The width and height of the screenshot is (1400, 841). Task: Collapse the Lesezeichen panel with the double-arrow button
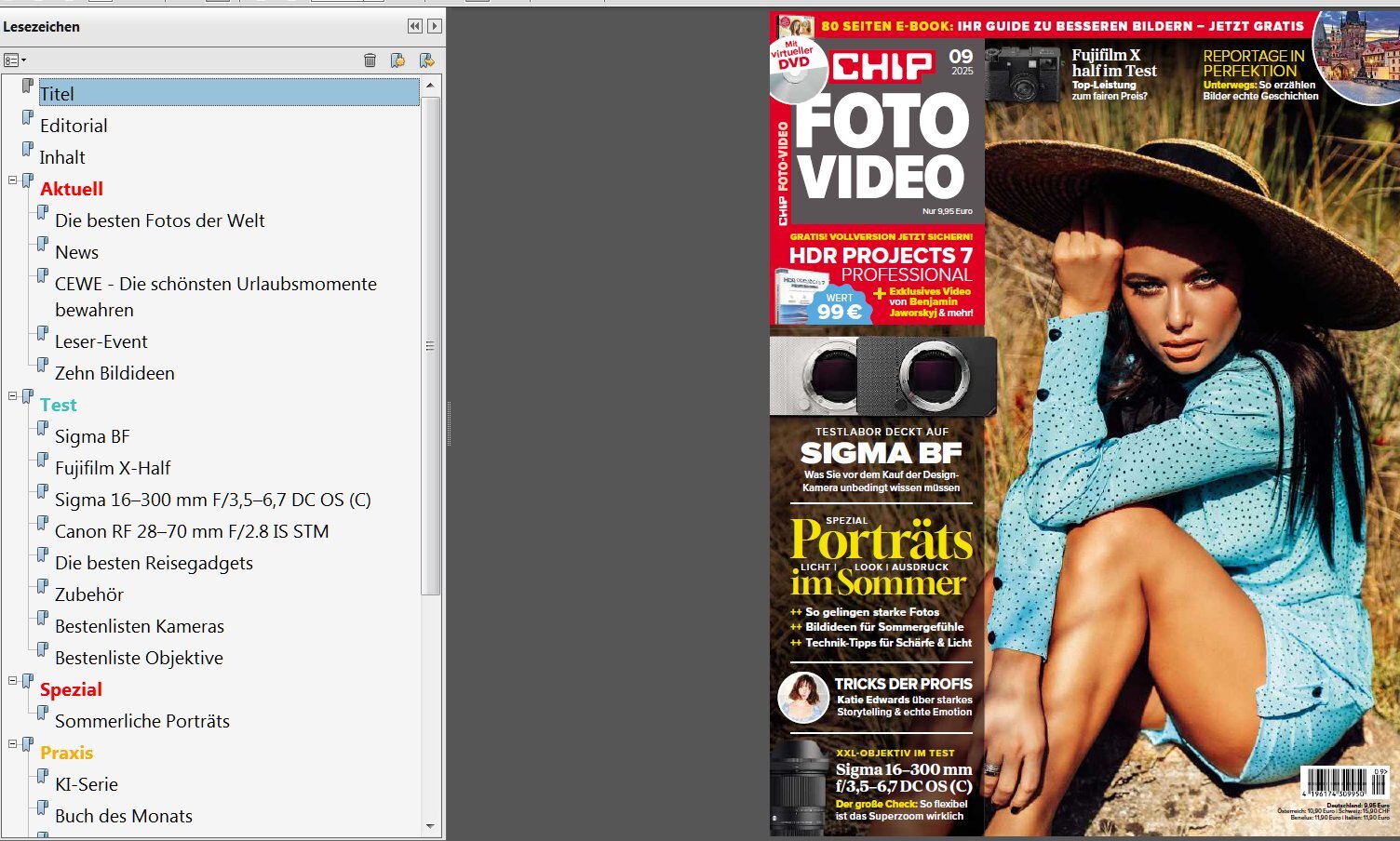pos(415,26)
